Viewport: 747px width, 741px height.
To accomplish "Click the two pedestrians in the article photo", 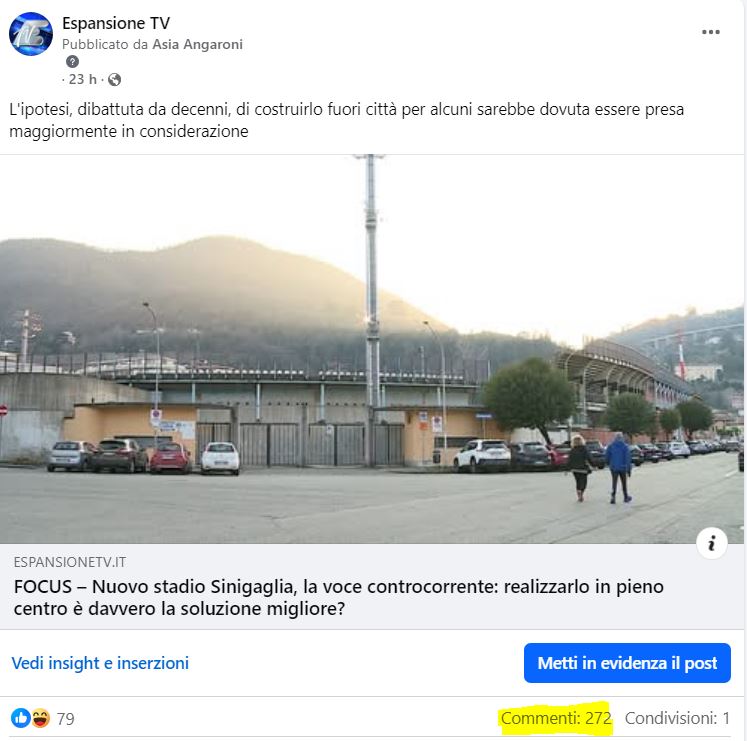I will pos(600,468).
